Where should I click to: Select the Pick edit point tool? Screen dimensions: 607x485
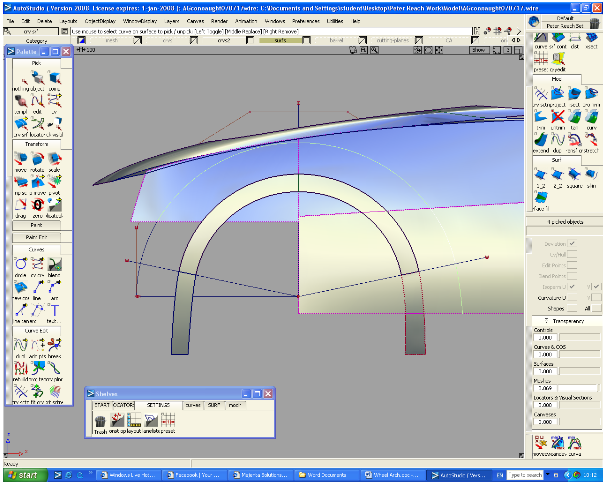tap(38, 102)
